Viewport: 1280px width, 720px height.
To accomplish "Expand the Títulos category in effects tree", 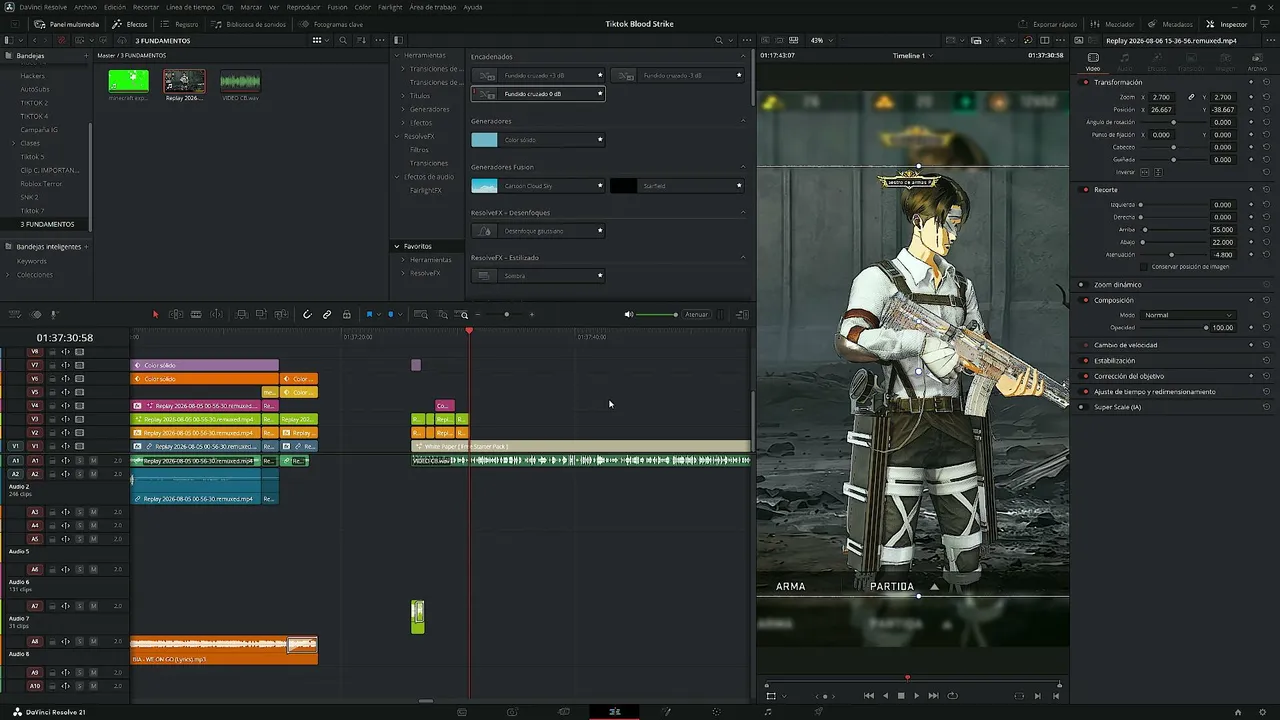I will pos(403,96).
